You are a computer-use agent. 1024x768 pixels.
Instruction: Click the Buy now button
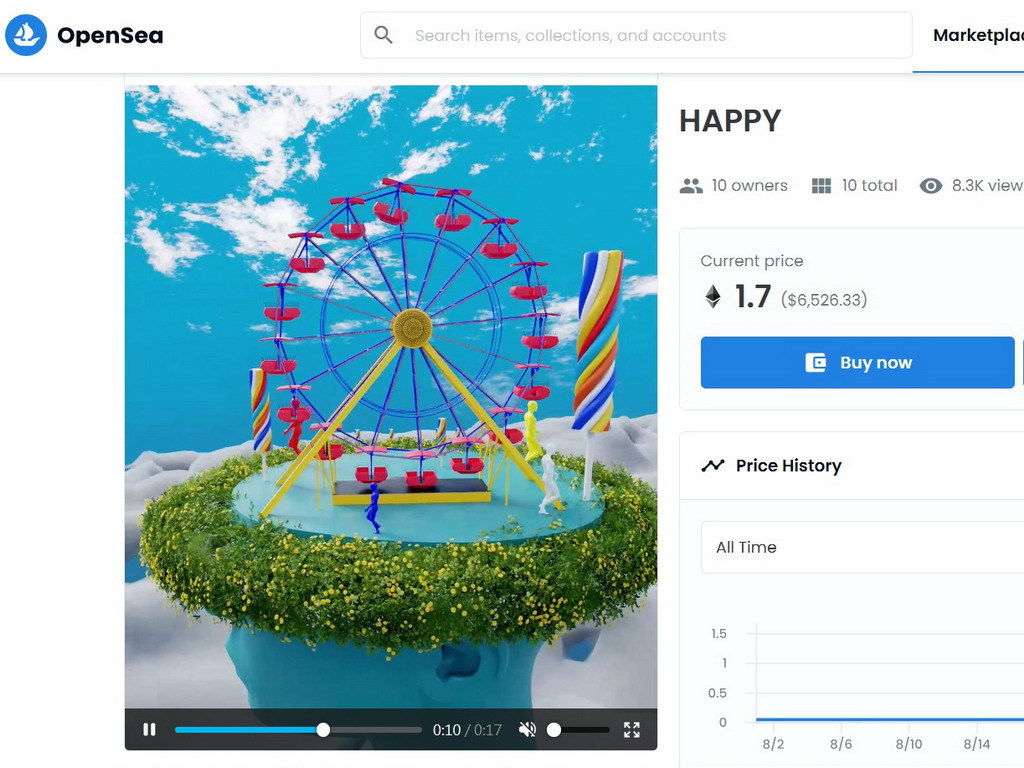[857, 362]
